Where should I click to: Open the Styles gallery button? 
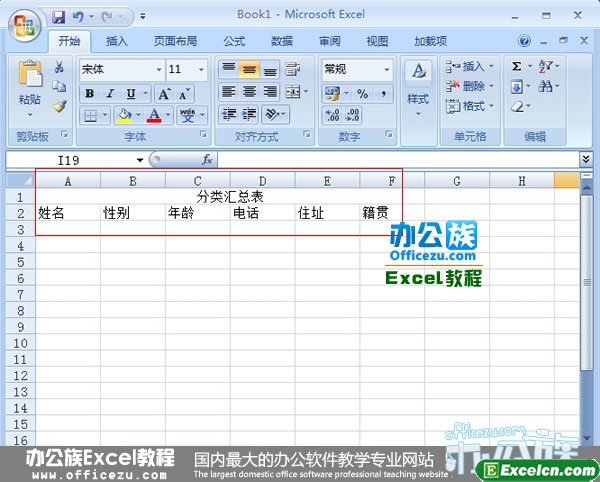pyautogui.click(x=418, y=90)
